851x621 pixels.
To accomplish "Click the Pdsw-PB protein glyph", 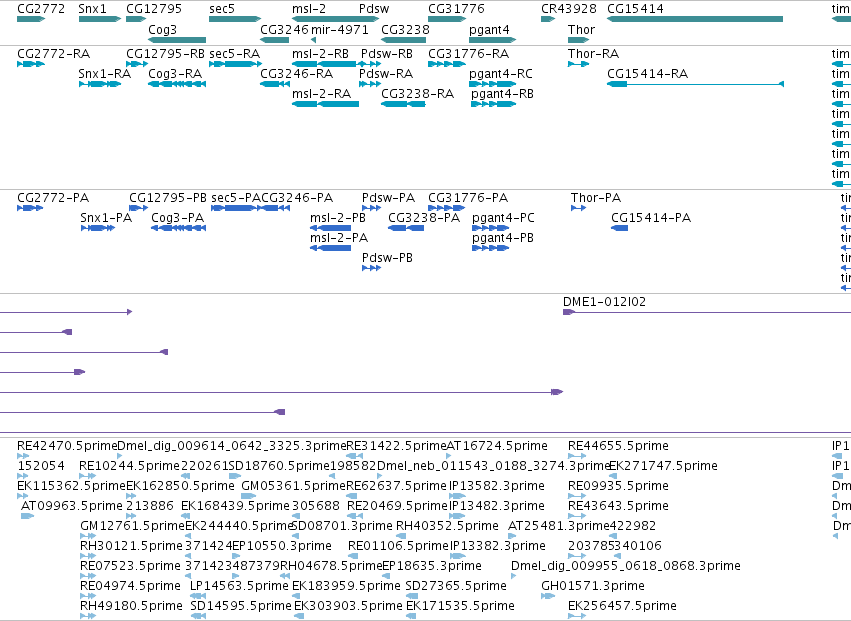I will pos(372,268).
